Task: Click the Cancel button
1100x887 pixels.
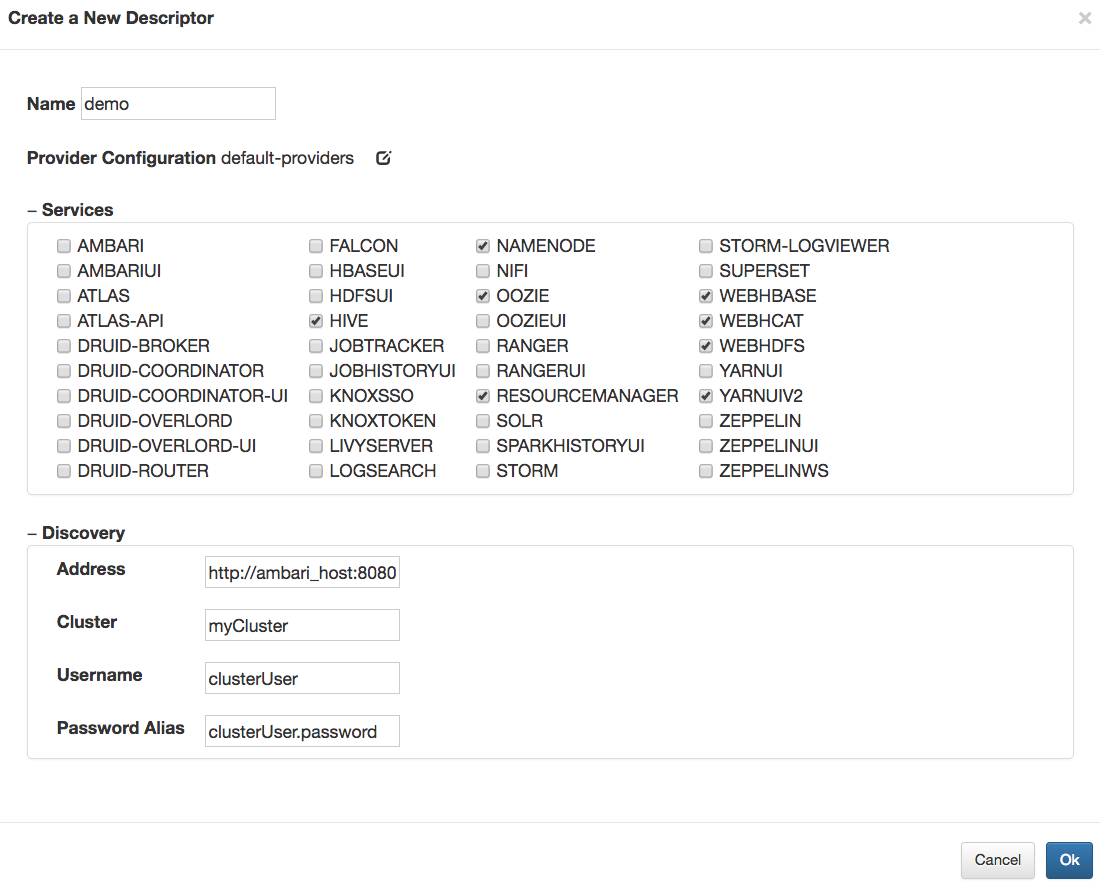Action: [997, 860]
